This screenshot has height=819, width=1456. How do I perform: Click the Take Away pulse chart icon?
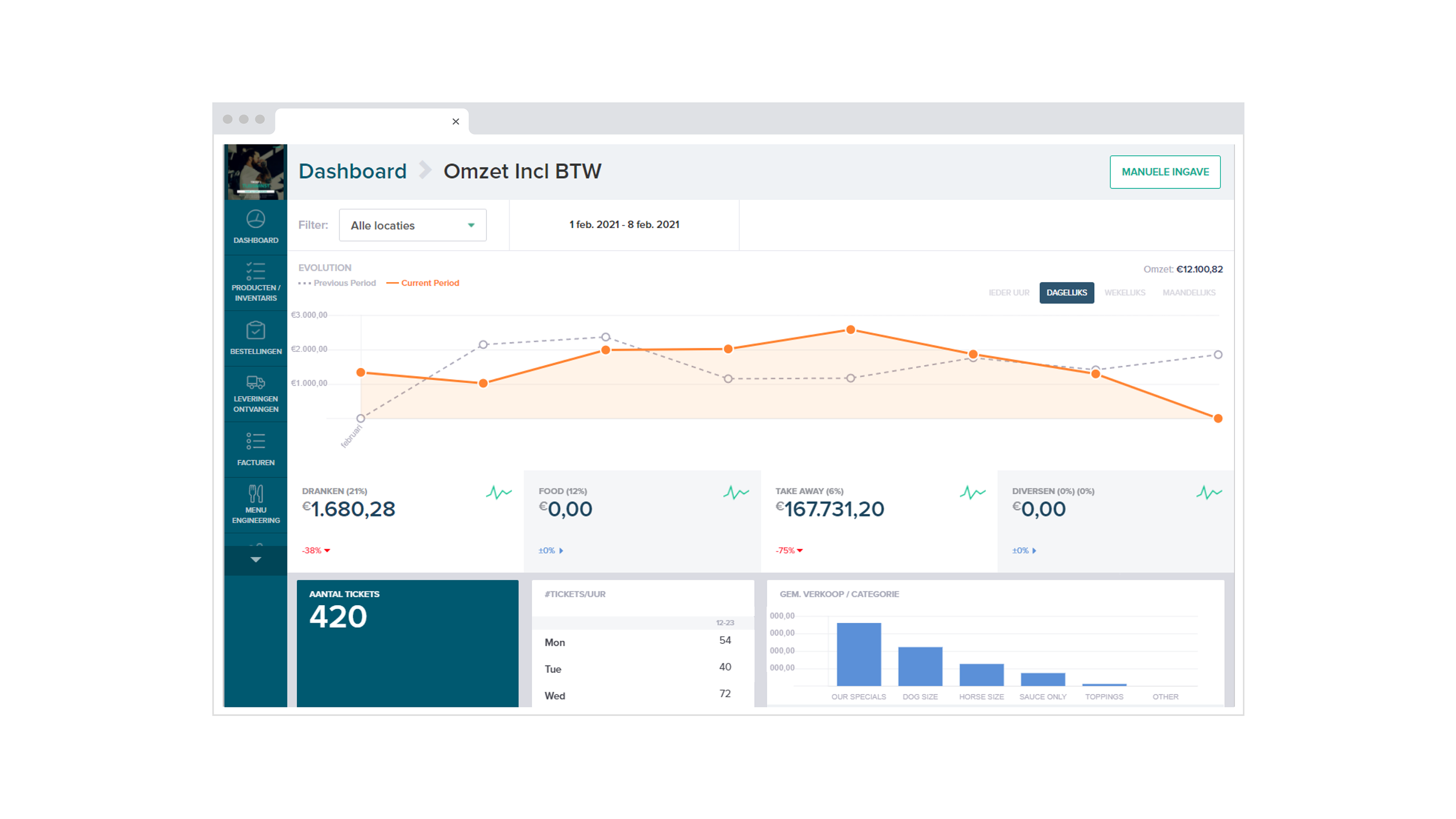pos(972,493)
